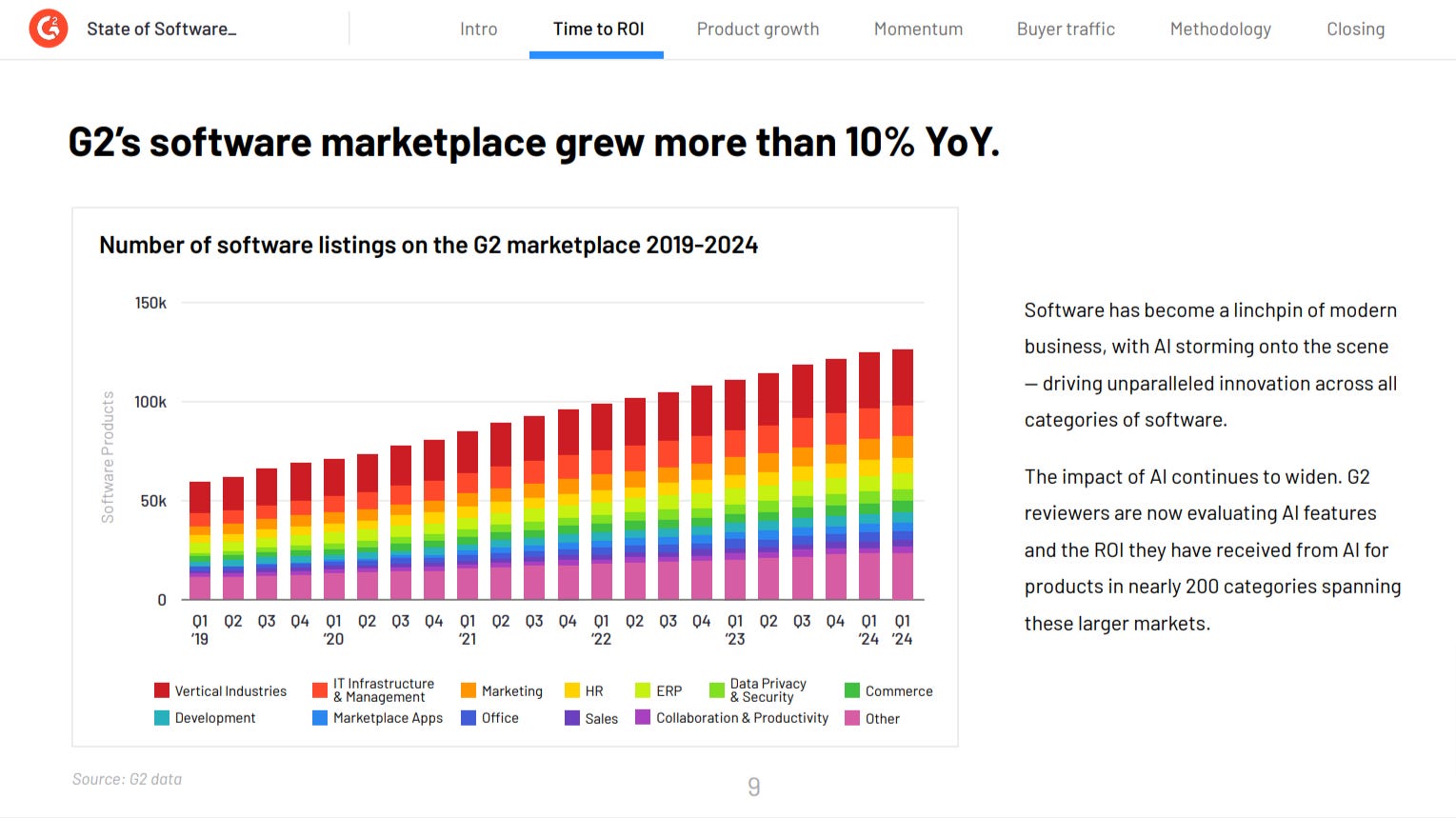Screen dimensions: 1456x818
Task: Click the Data Privacy & Security legend swatch
Action: 717,690
